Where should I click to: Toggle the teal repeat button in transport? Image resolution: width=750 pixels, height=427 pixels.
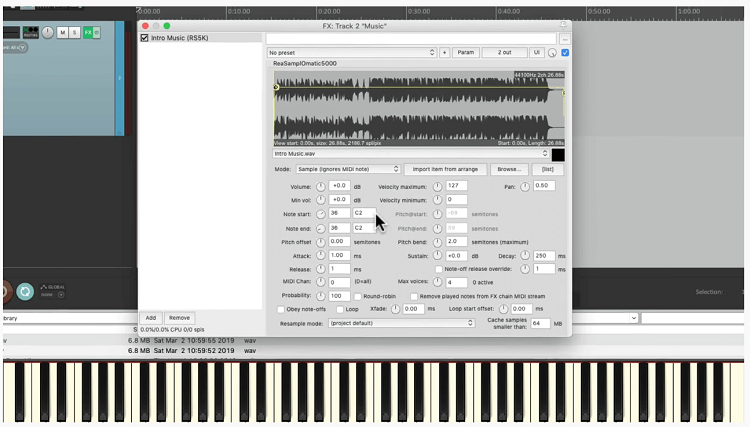25,291
